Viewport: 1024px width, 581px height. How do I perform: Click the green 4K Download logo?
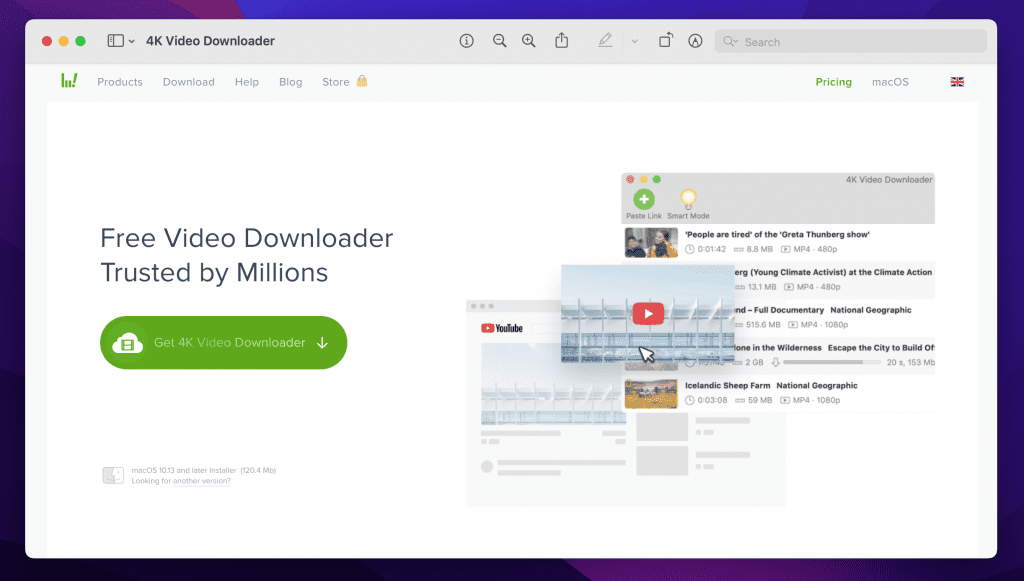69,80
